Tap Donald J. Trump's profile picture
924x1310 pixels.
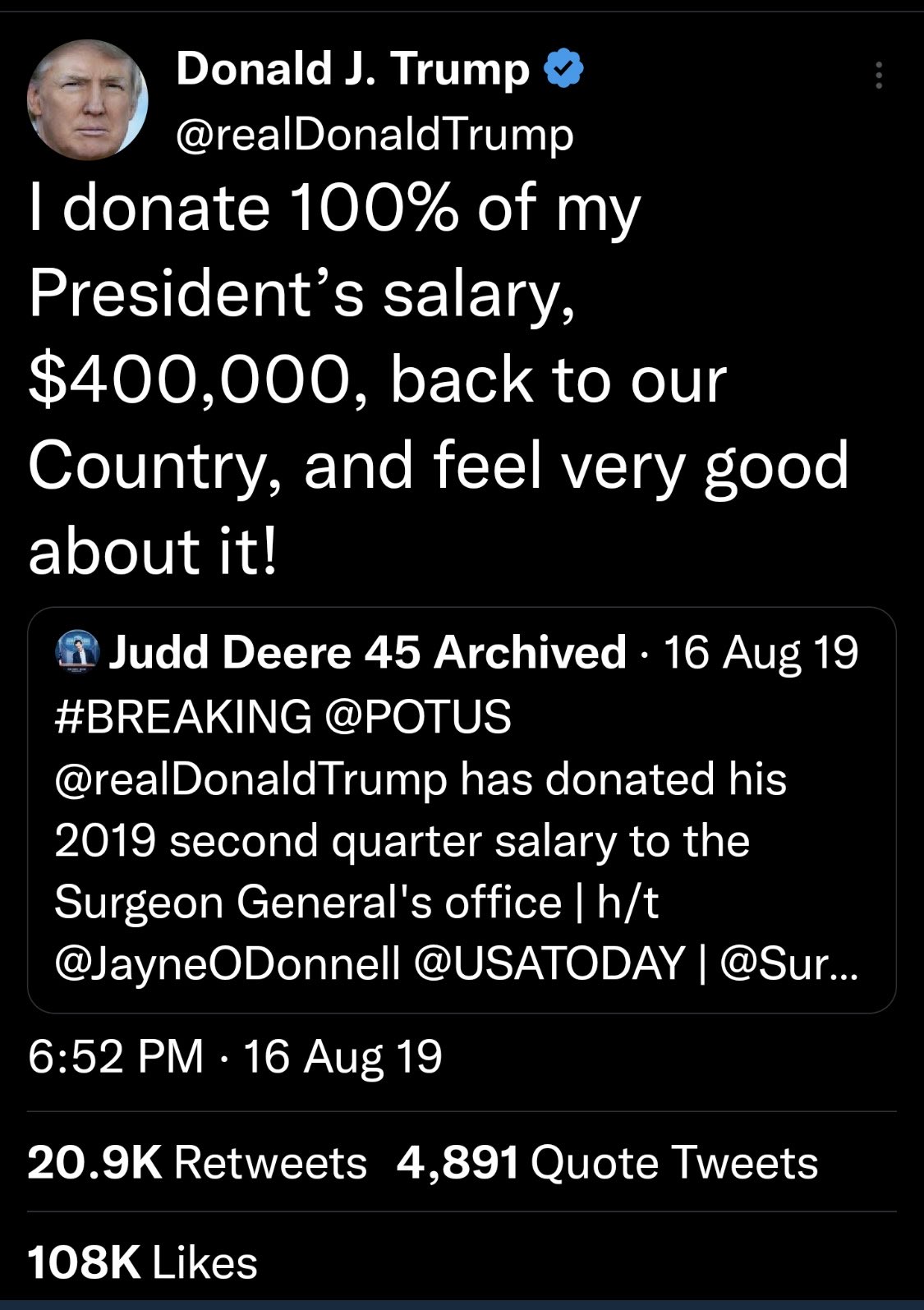coord(87,99)
